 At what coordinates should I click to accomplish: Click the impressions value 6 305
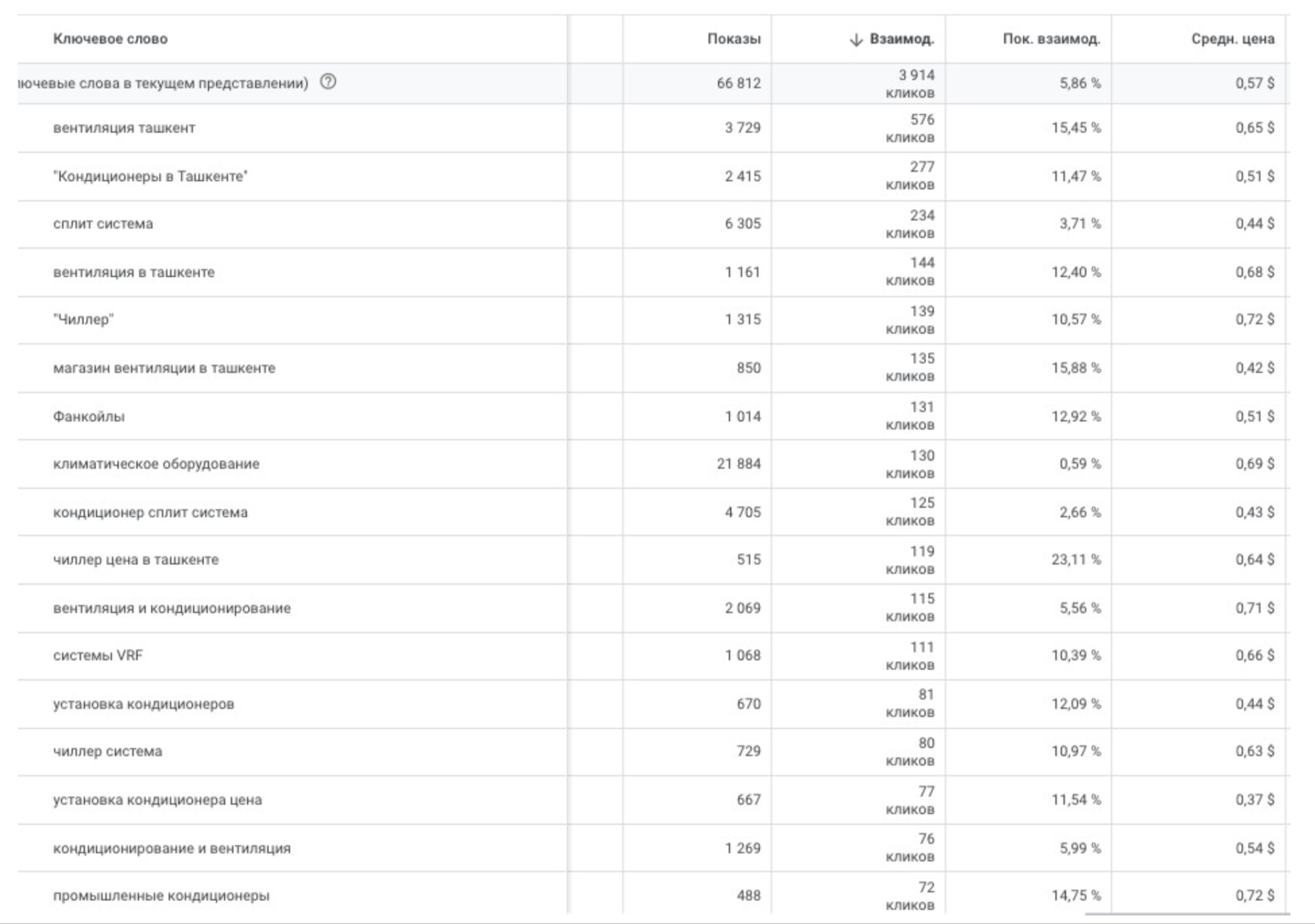tap(742, 224)
